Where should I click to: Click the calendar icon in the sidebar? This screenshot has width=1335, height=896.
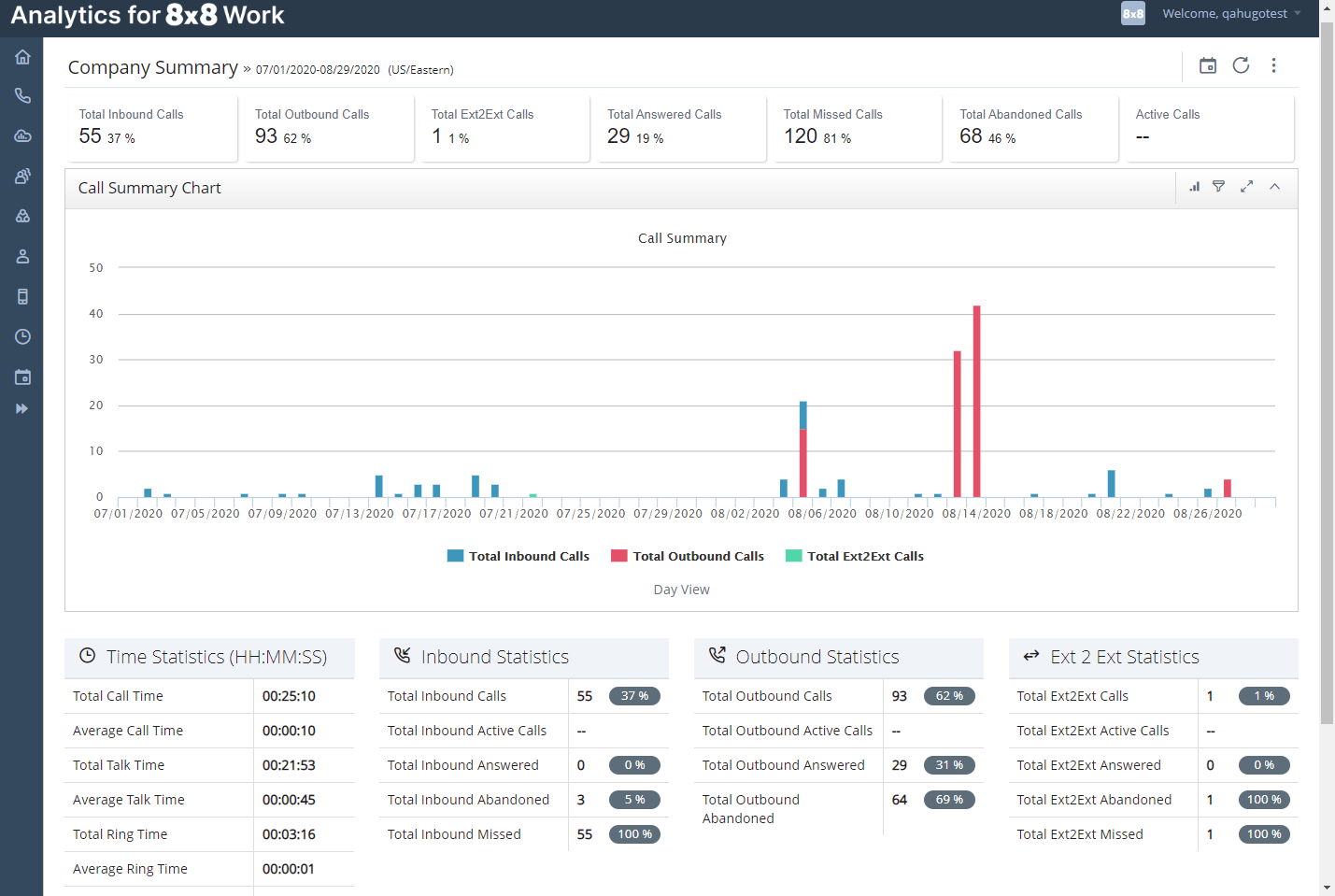22,377
